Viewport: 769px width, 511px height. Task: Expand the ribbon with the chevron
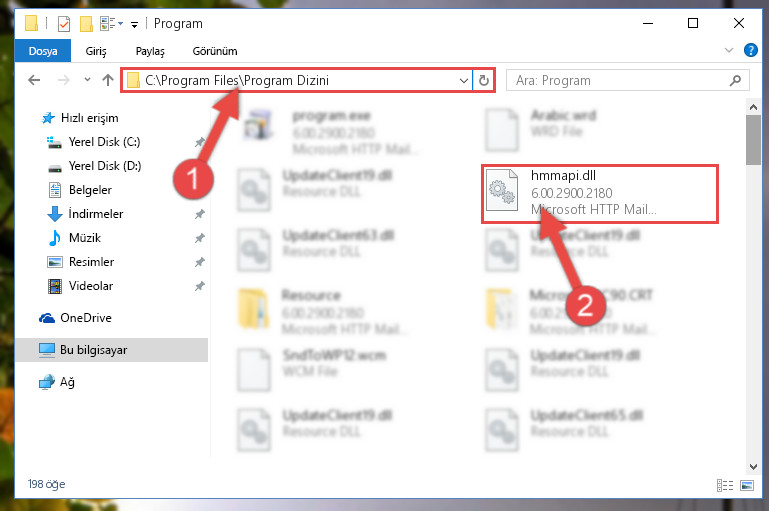[729, 50]
